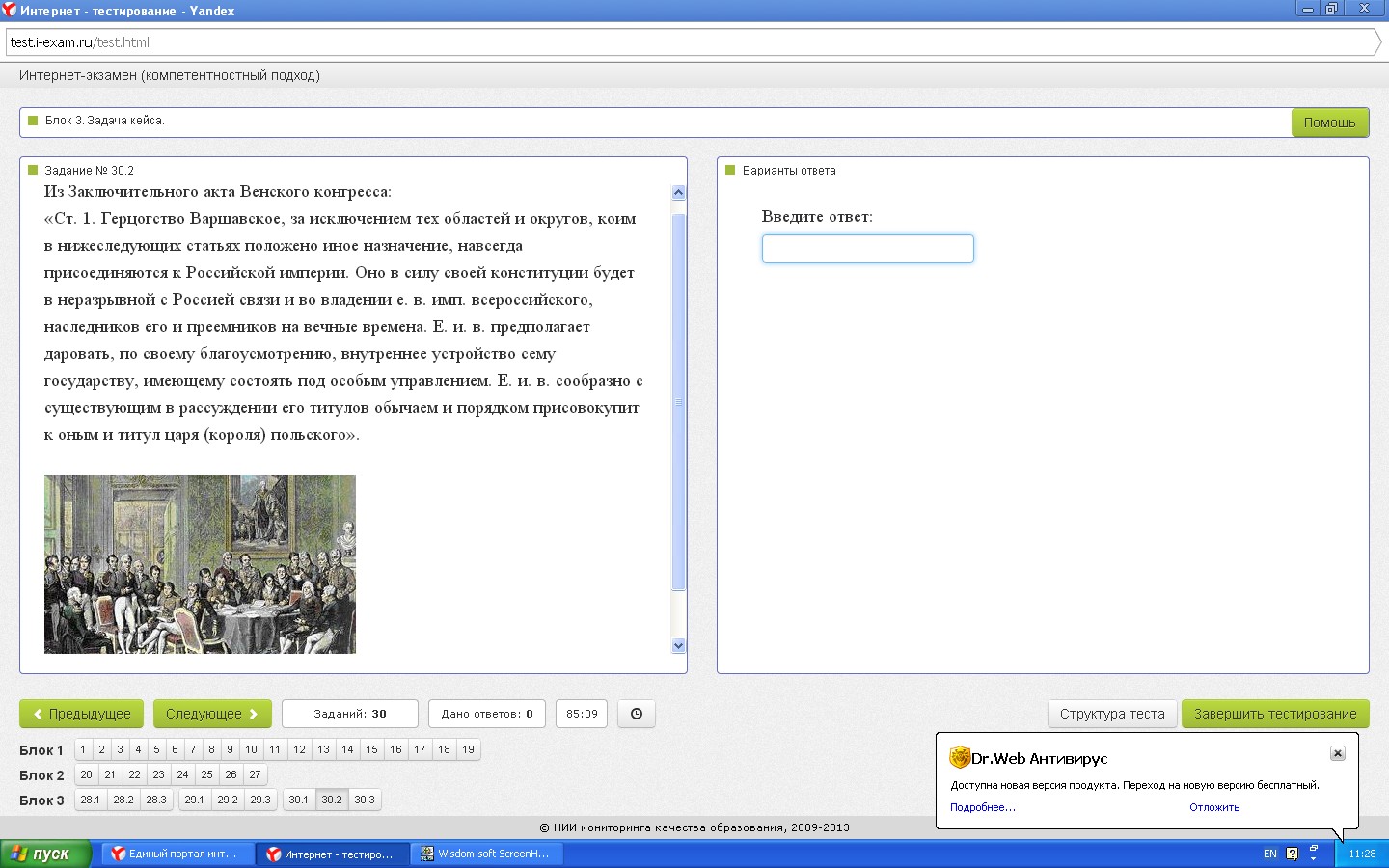The image size is (1389, 868).
Task: Click the Дано ответов: 0 counter
Action: [x=487, y=714]
